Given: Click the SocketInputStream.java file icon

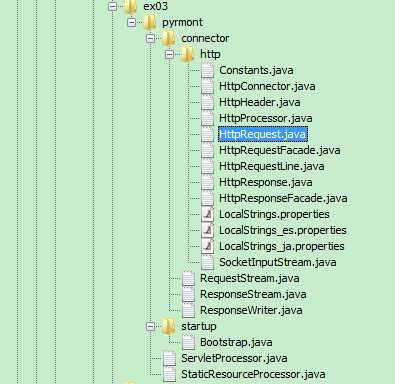Looking at the screenshot, I should pyautogui.click(x=207, y=262).
